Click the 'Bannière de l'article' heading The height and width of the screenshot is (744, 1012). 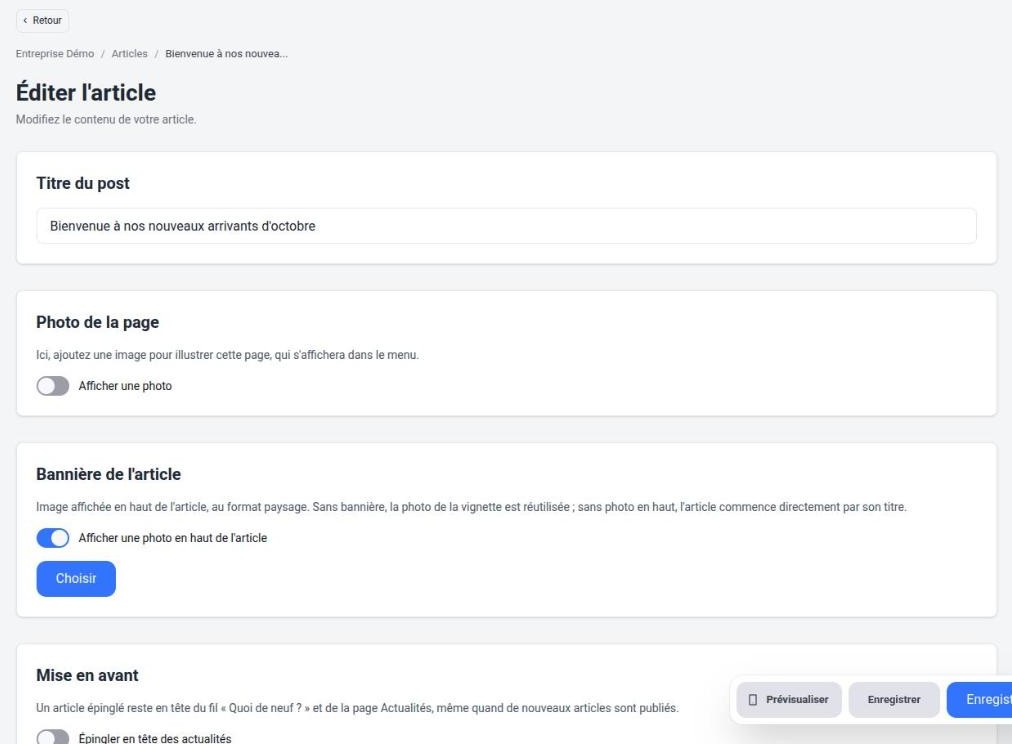pyautogui.click(x=108, y=474)
